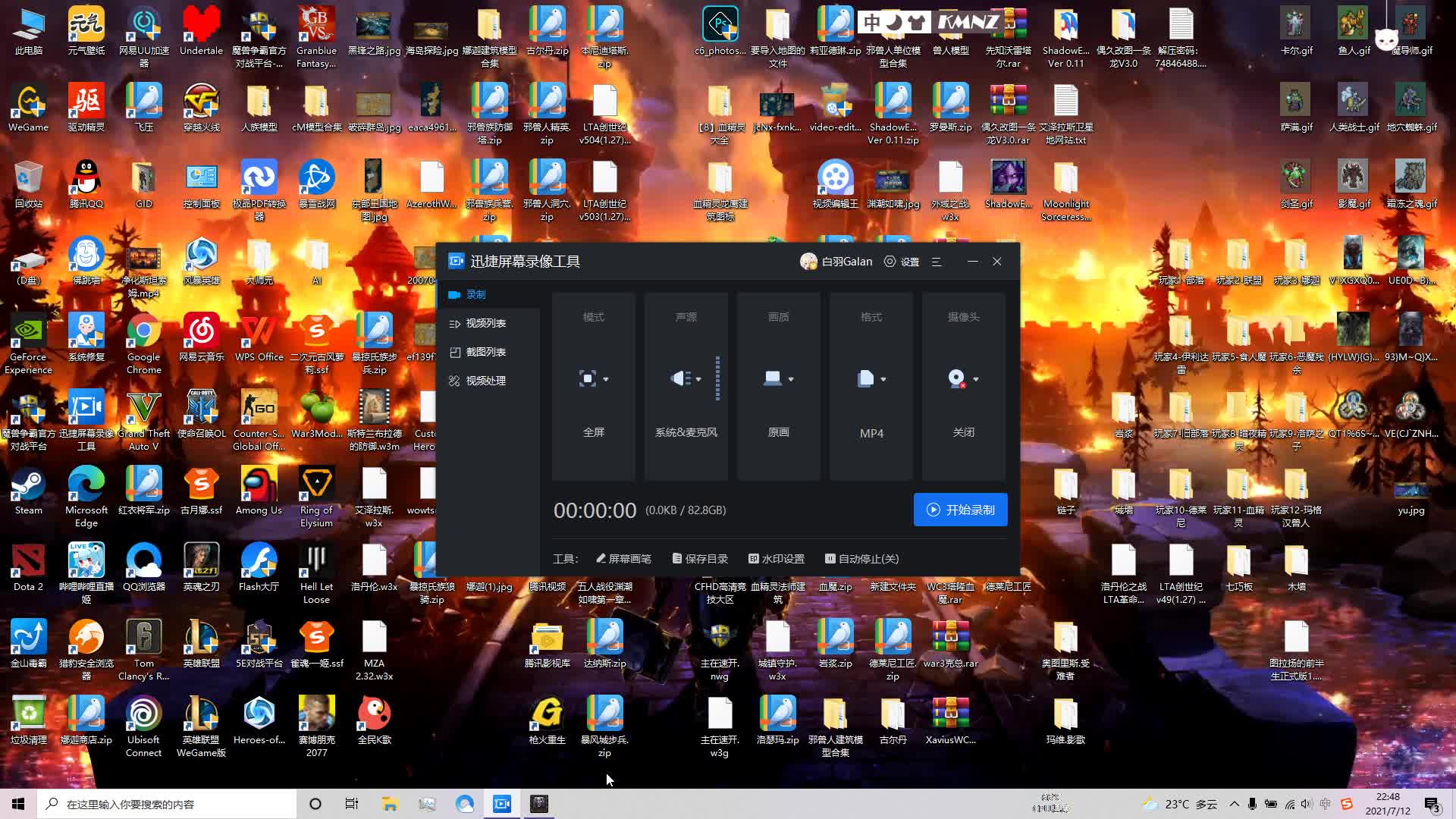Open 设置 in the recorder title bar
This screenshot has height=819, width=1456.
point(902,262)
